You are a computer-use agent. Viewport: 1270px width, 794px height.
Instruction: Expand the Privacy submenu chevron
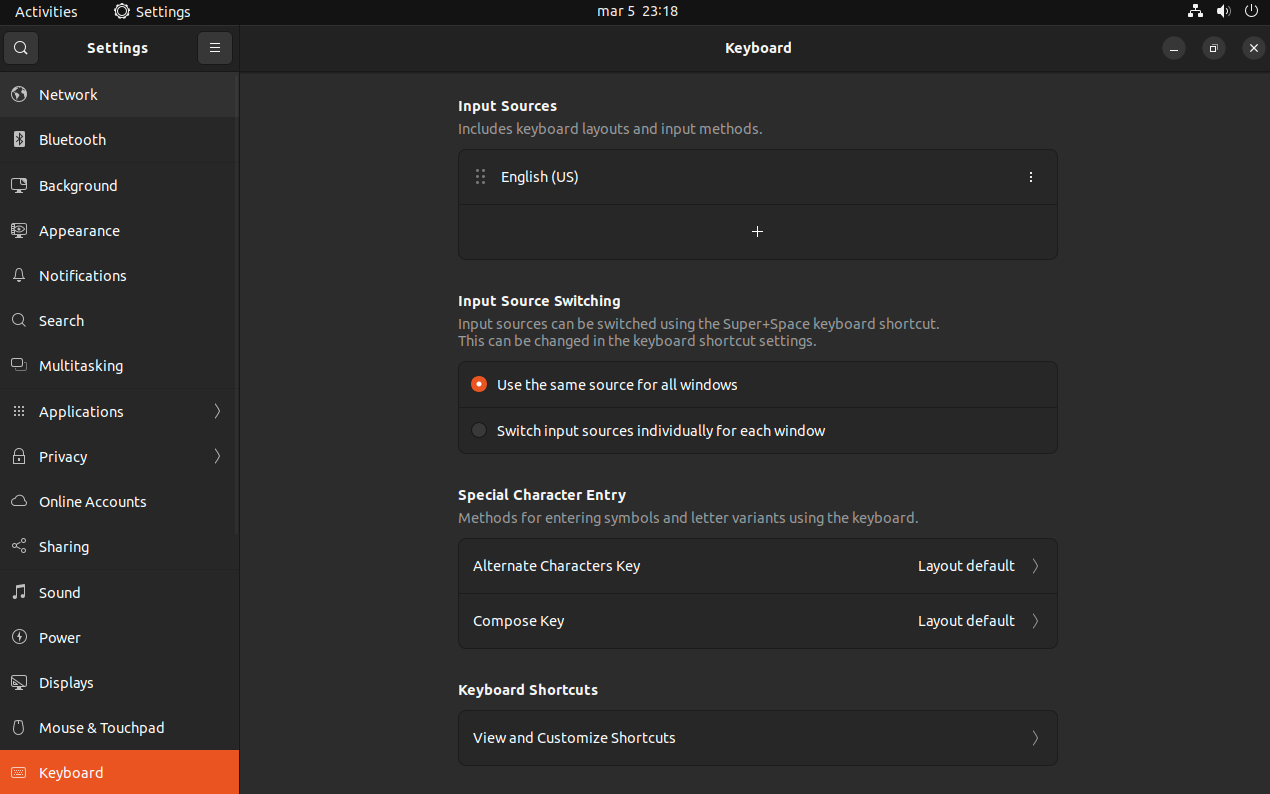(x=217, y=457)
